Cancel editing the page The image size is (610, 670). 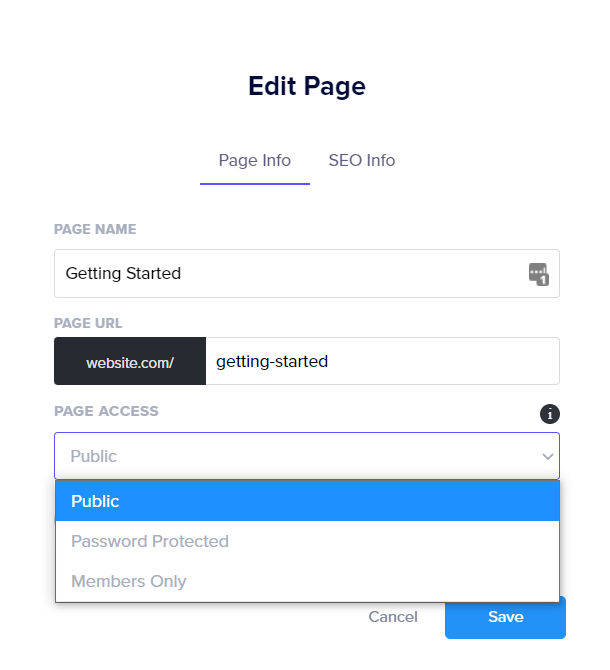(x=393, y=617)
